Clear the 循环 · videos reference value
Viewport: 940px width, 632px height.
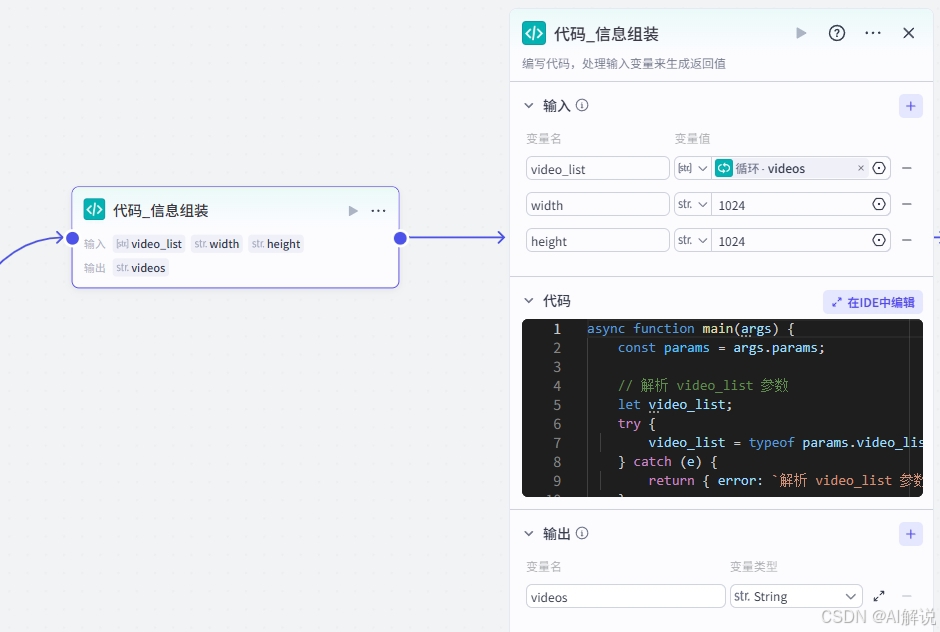click(861, 168)
